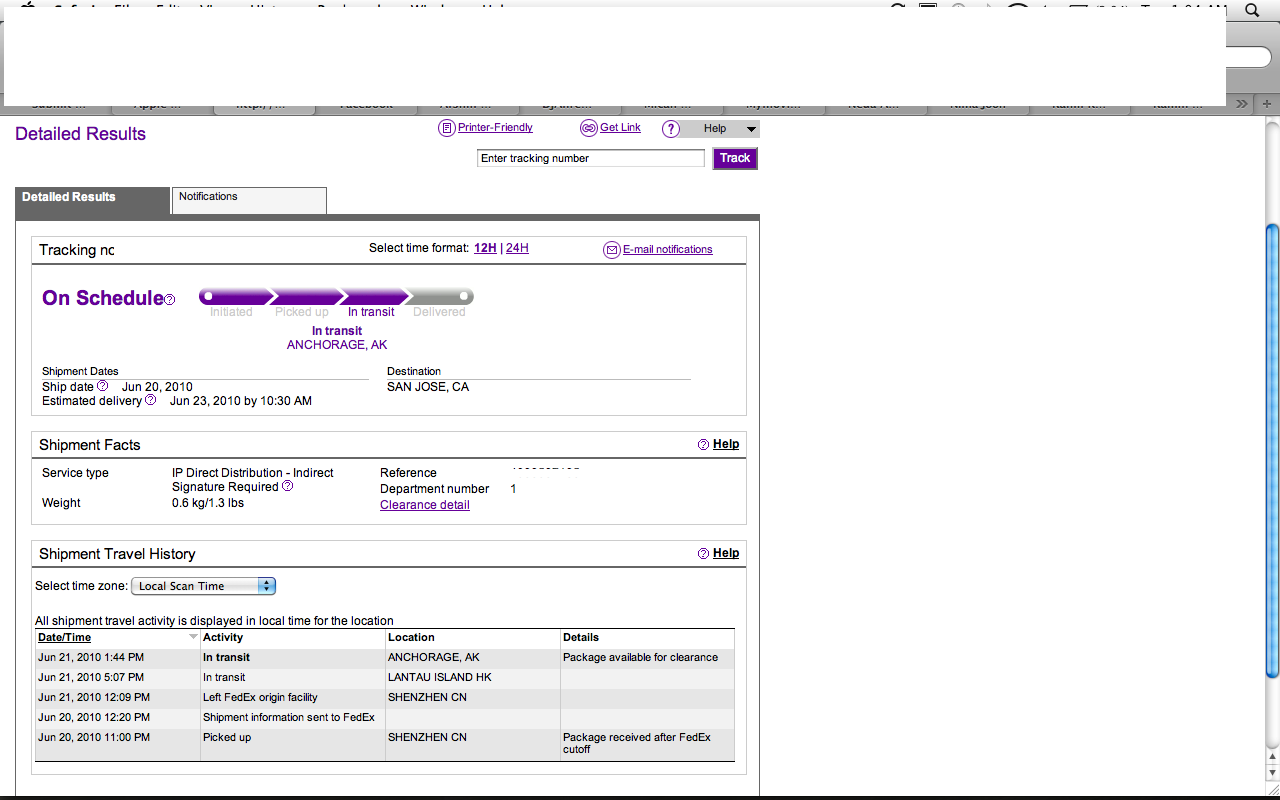This screenshot has height=800, width=1280.
Task: Click the 'Jun 21, 2010 5:07 PM' row date
Action: 91,677
